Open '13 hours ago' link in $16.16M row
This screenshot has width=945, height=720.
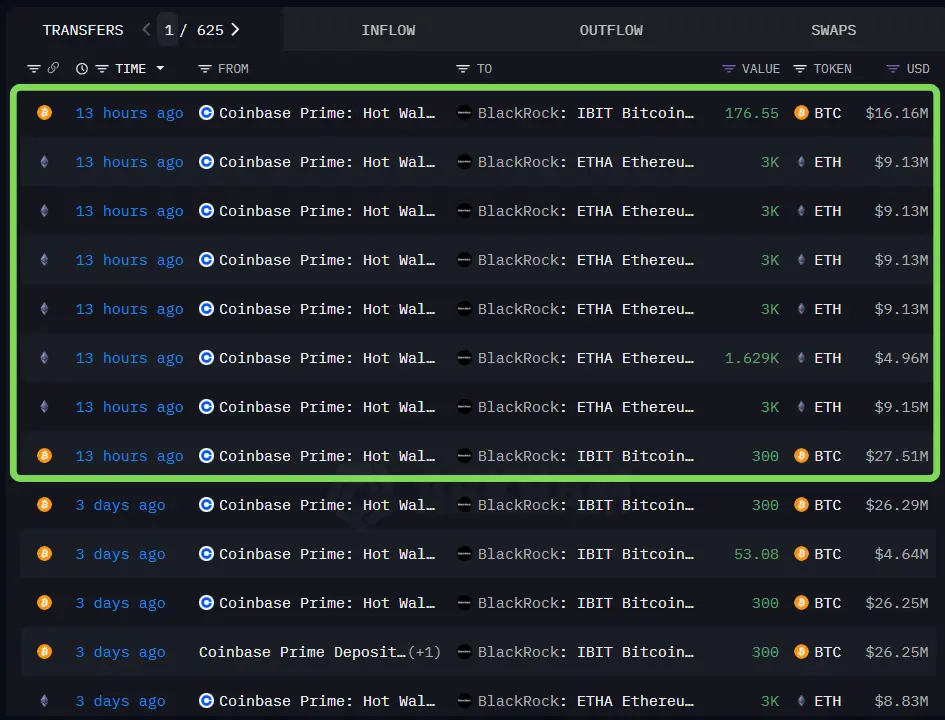pos(129,113)
